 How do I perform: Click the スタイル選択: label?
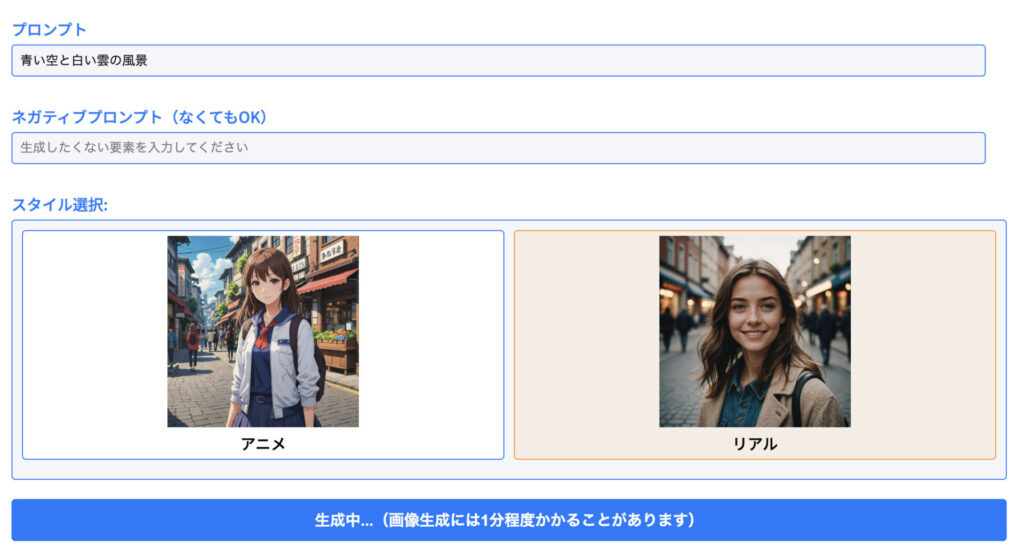59,204
